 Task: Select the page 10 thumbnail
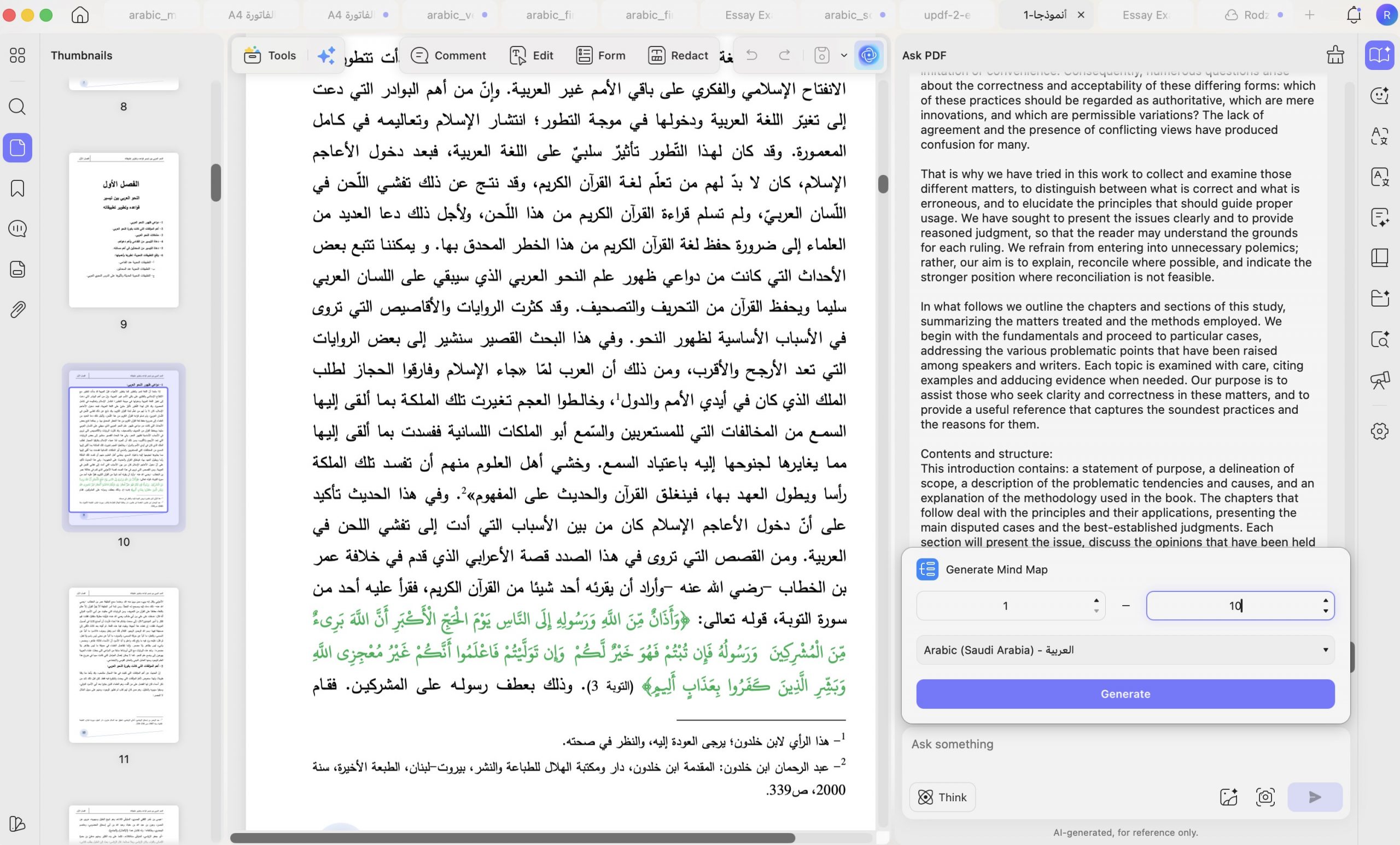123,447
